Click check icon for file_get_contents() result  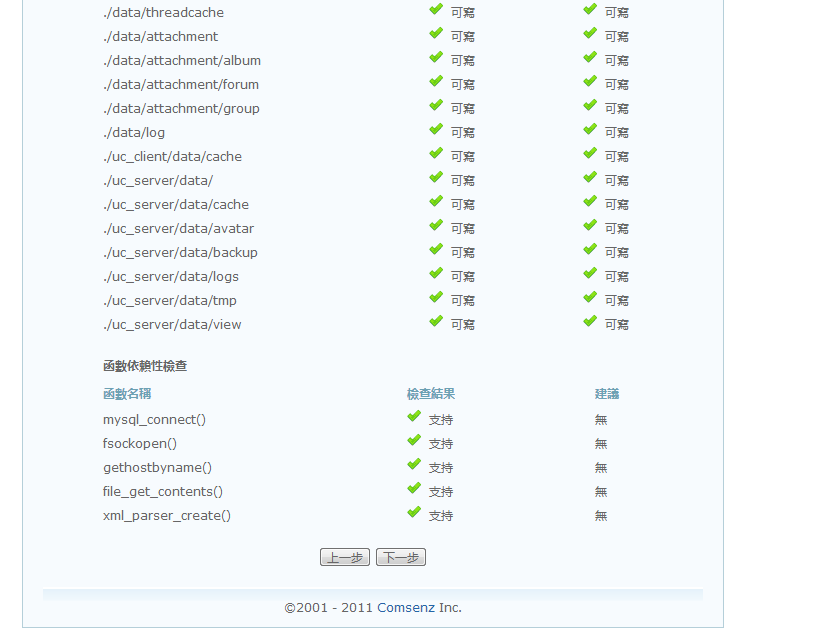pyautogui.click(x=414, y=488)
